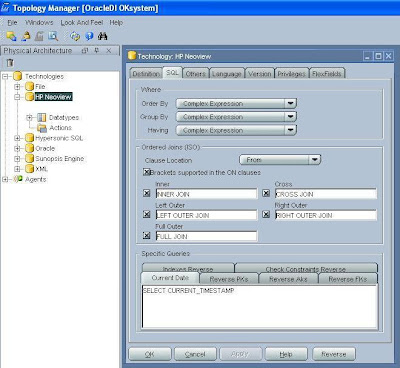Click the user-with-star toolbar icon
The width and height of the screenshot is (400, 368).
[26, 36]
